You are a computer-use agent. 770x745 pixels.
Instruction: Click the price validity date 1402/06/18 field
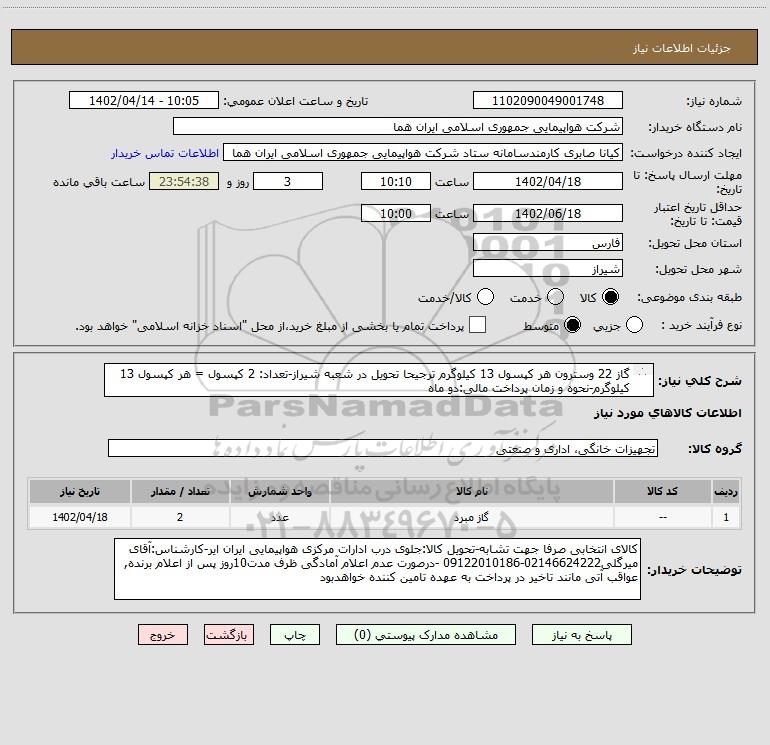pyautogui.click(x=548, y=213)
